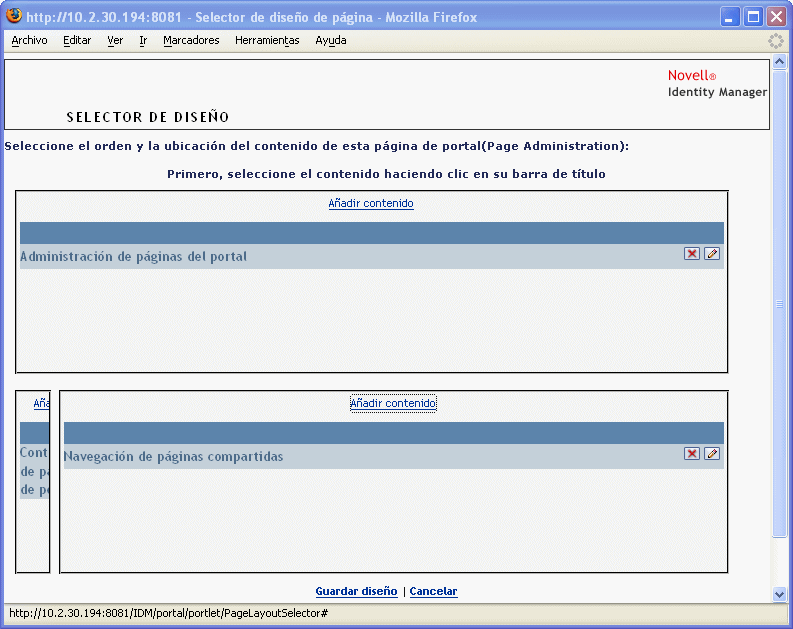Viewport: 793px width, 629px height.
Task: Click Guardar diseño link
Action: pos(356,591)
